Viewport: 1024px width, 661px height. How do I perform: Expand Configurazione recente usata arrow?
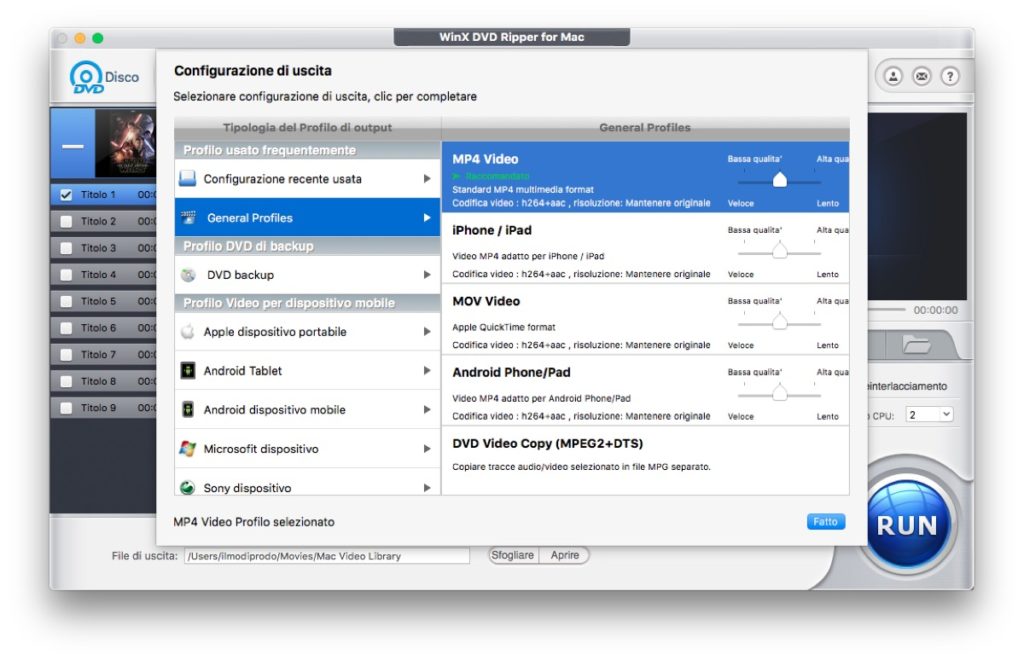427,178
